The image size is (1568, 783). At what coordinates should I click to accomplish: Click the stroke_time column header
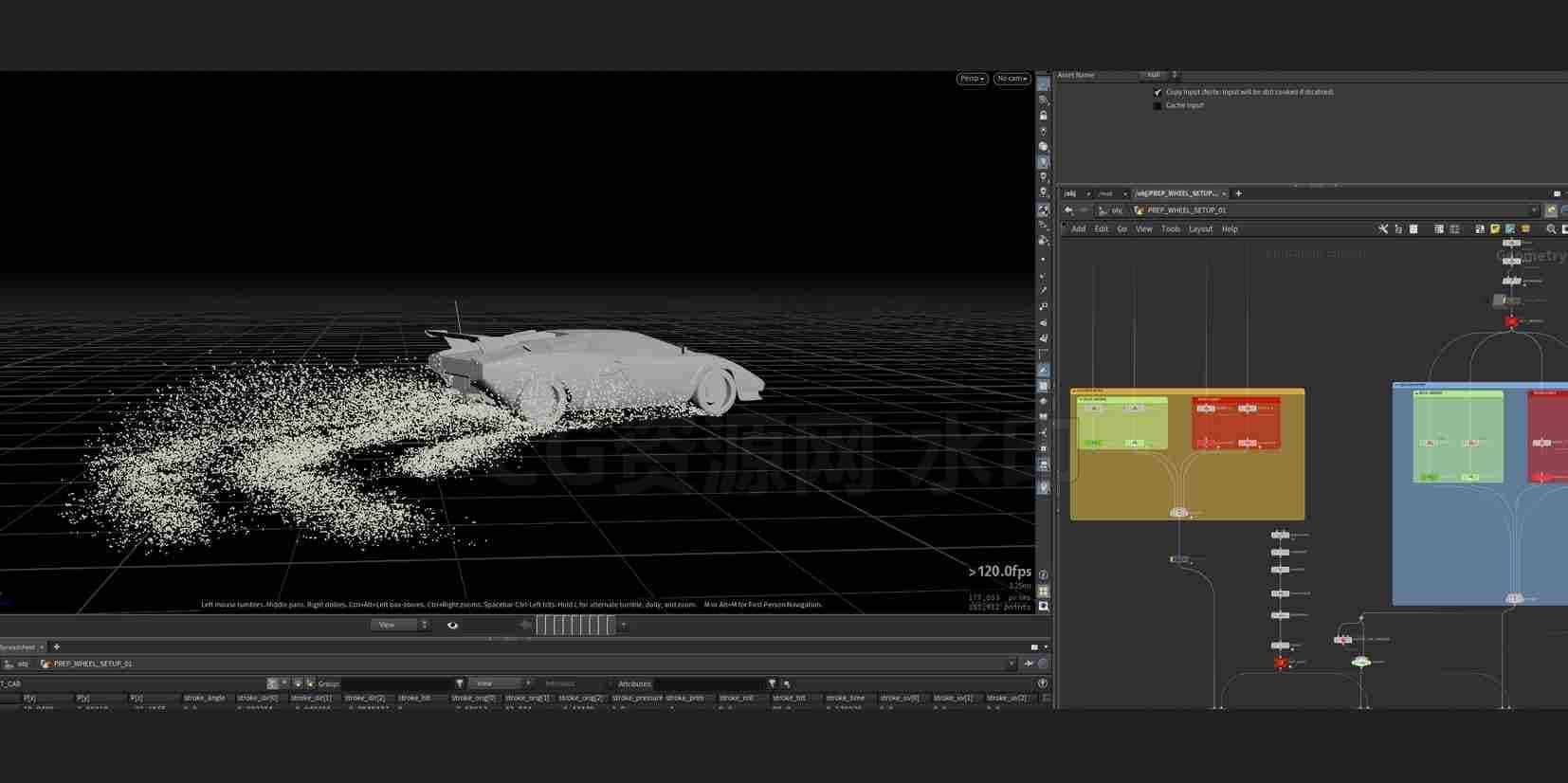coord(846,698)
